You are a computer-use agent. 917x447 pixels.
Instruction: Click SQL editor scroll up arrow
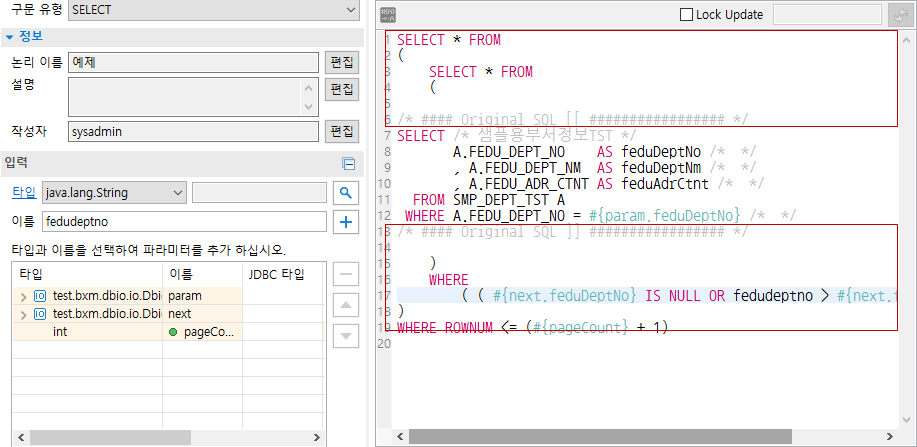pos(906,40)
